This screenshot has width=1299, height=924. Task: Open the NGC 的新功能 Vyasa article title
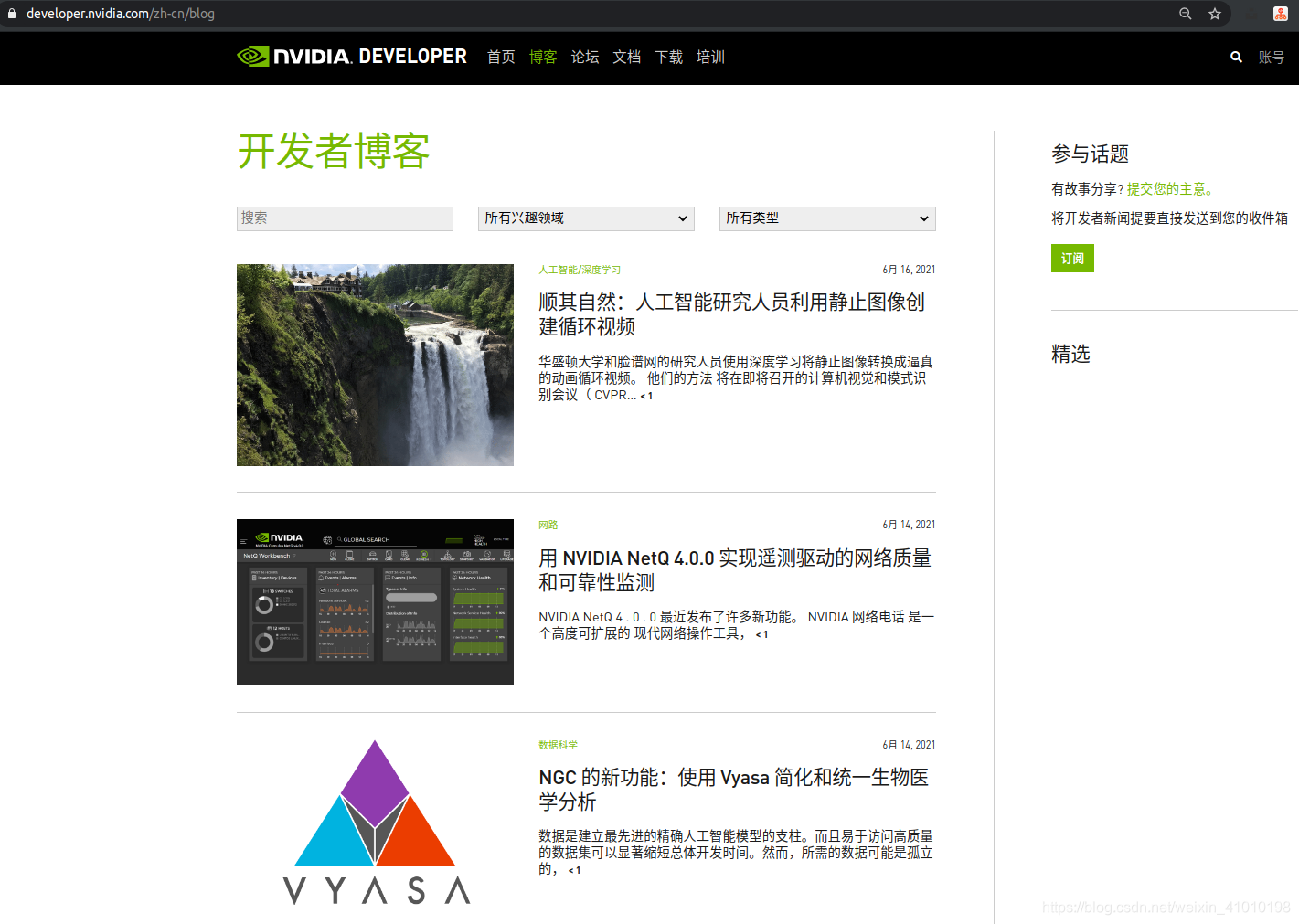point(734,790)
